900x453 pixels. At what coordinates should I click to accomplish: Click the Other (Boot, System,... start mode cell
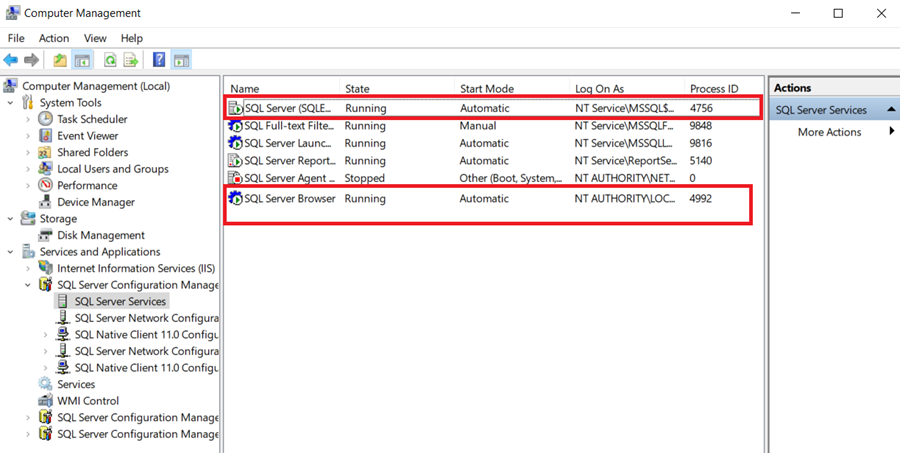(511, 178)
